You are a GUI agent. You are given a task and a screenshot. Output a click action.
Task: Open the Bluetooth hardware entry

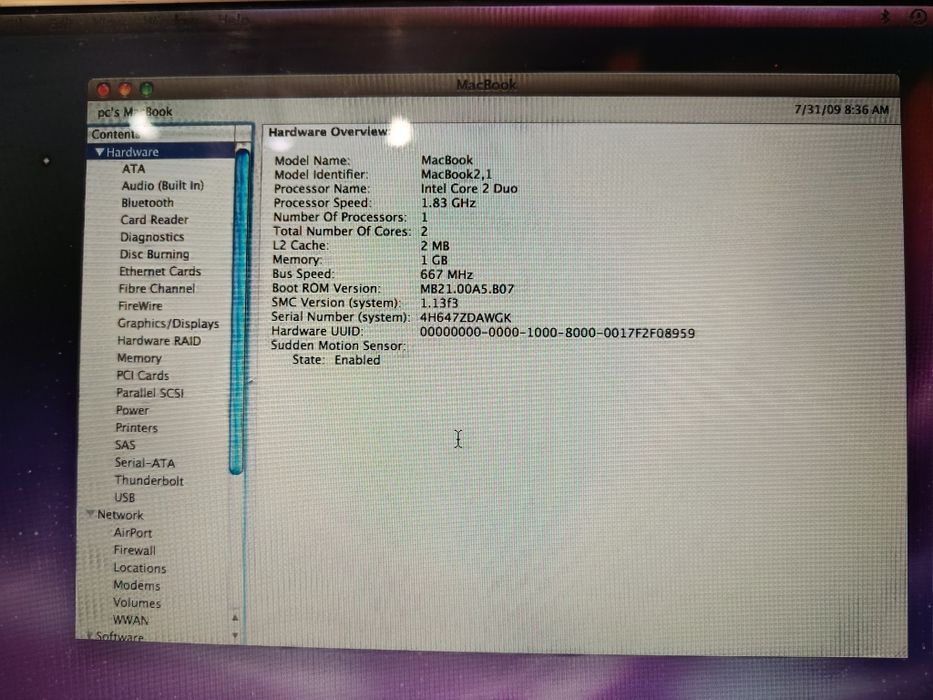click(x=147, y=203)
